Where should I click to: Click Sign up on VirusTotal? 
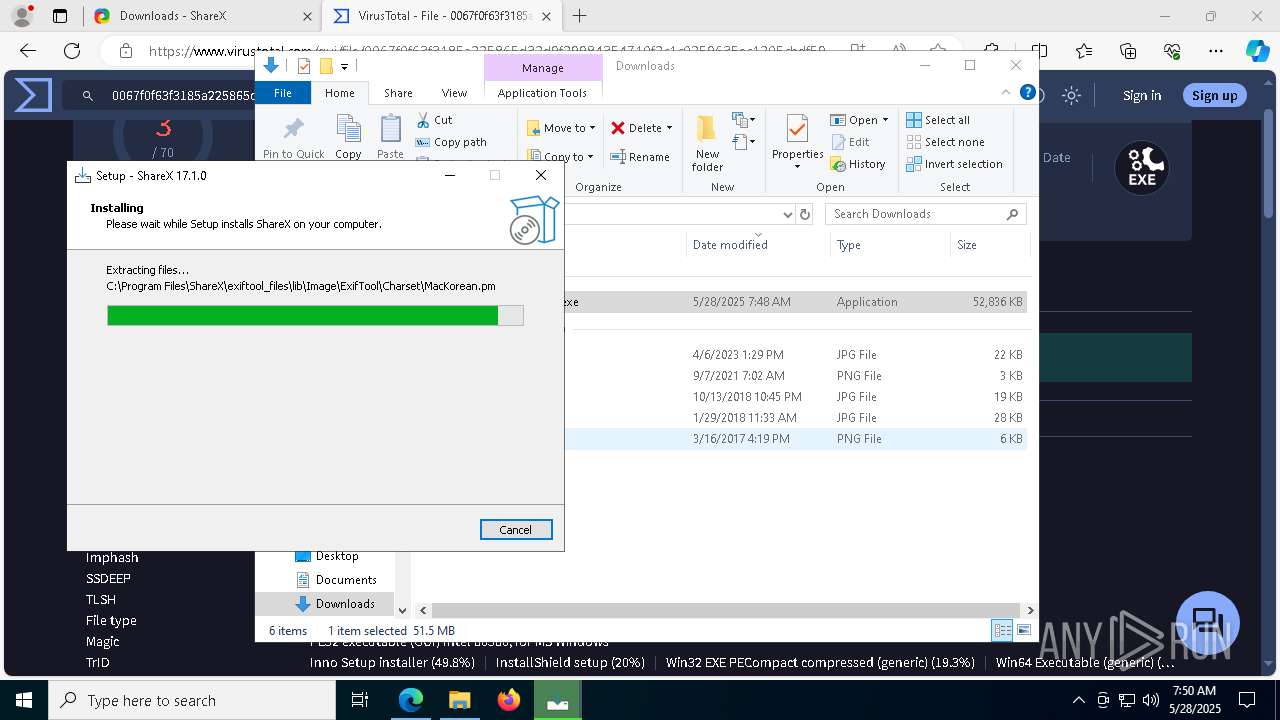pyautogui.click(x=1215, y=96)
